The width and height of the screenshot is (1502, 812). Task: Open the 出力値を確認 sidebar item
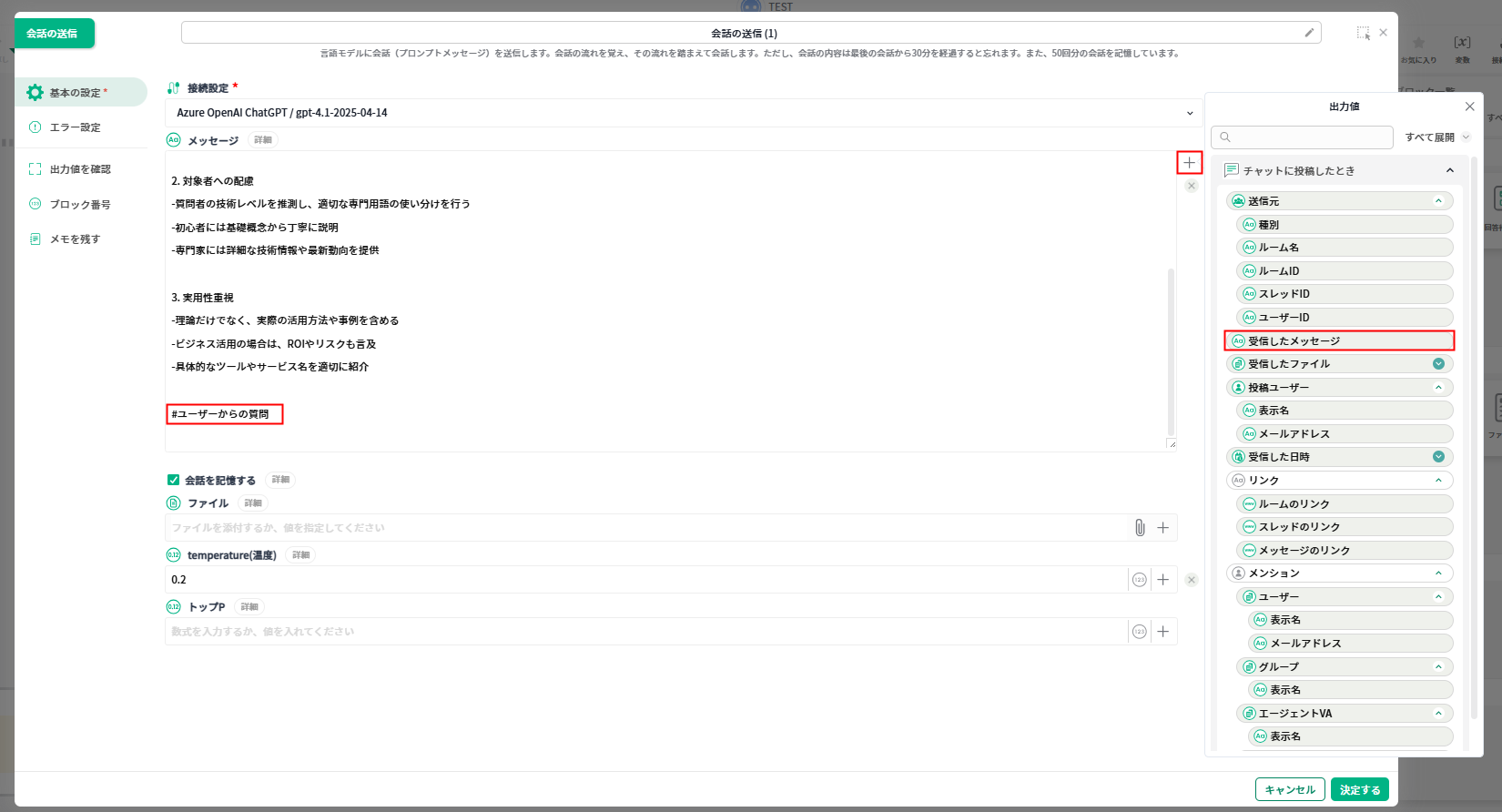pyautogui.click(x=80, y=169)
